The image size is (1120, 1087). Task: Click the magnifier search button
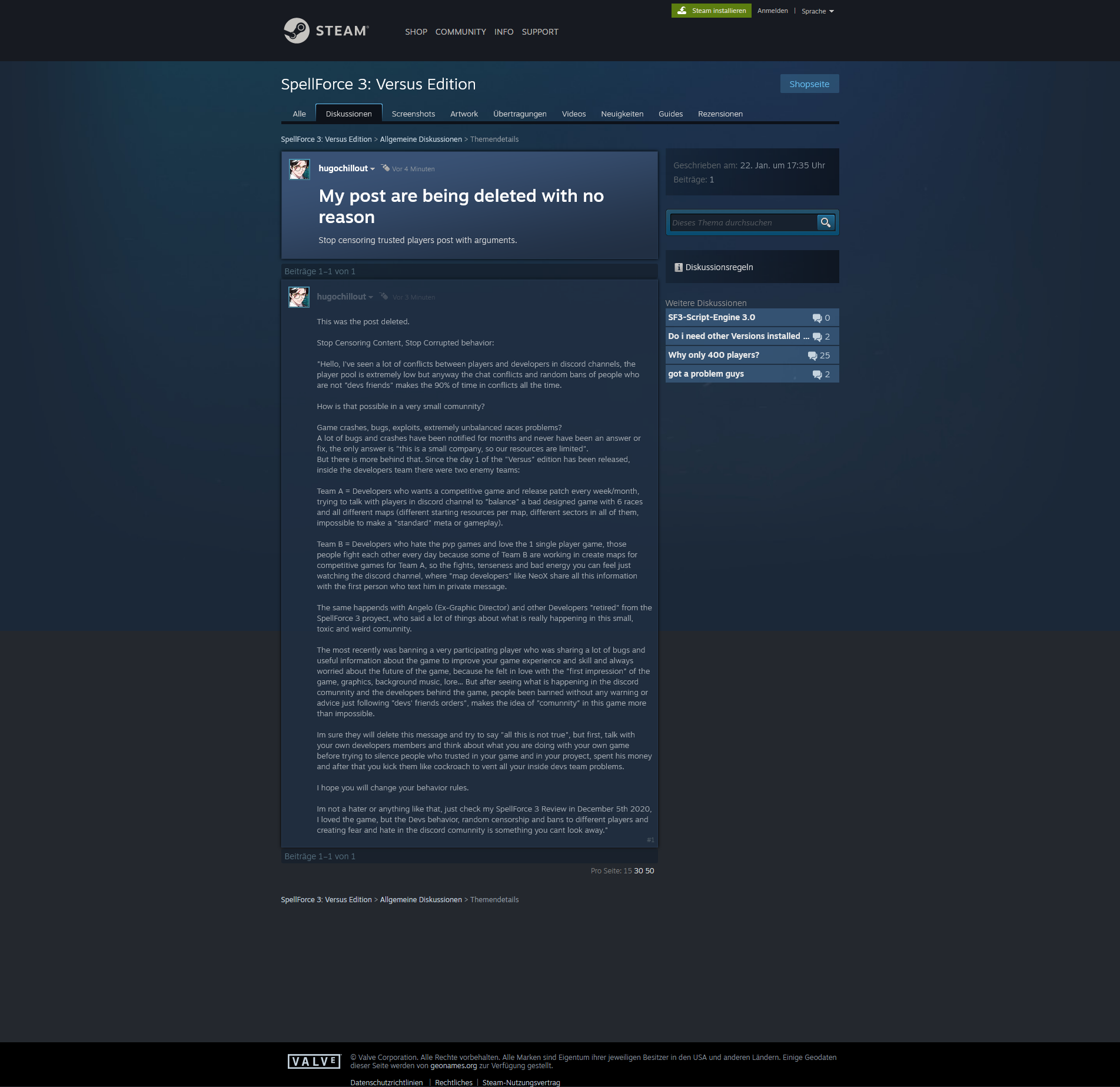[x=825, y=222]
